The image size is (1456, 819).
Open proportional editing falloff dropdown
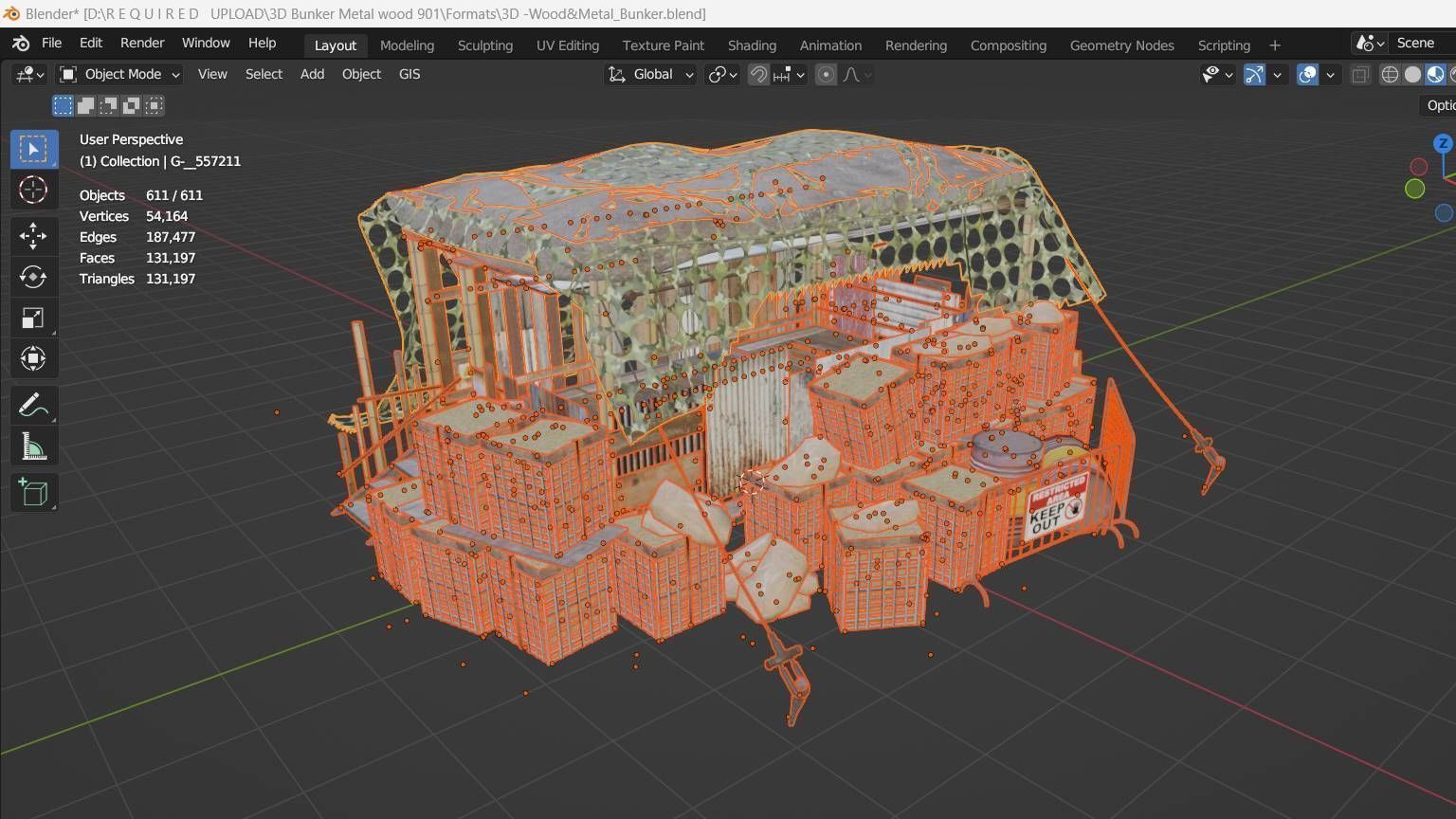pyautogui.click(x=857, y=74)
